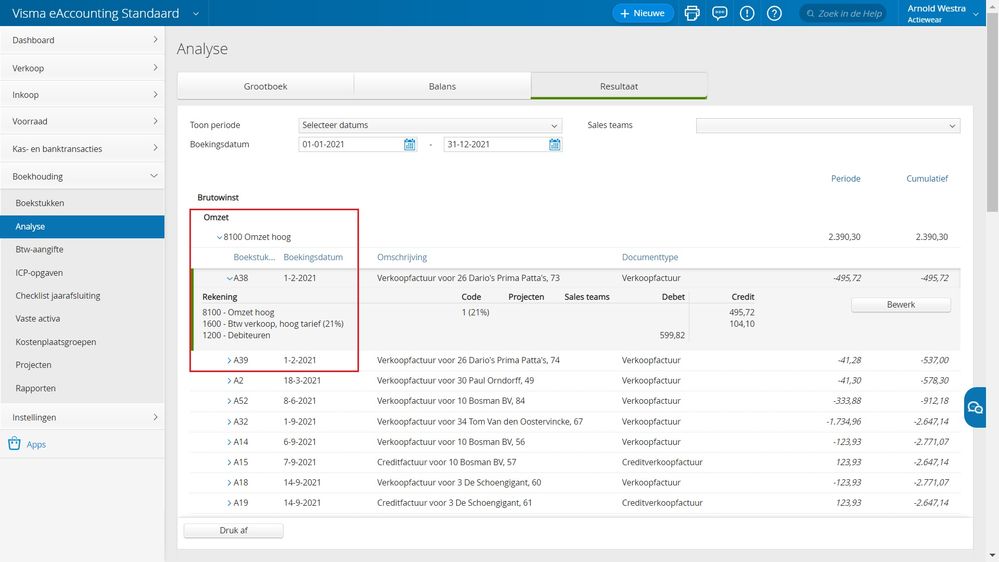Screen dimensions: 999x562
Task: Open the chat messages icon in header
Action: pos(719,13)
